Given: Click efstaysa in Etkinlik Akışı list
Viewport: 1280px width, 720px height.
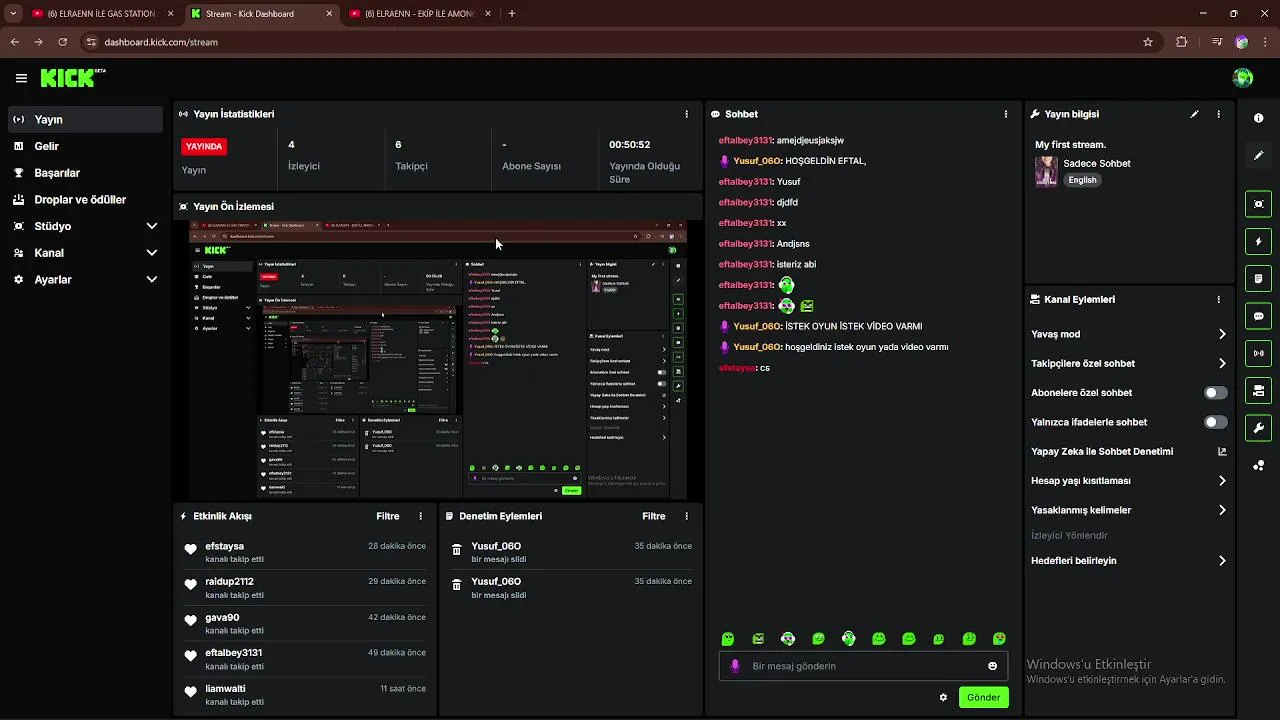Looking at the screenshot, I should 224,546.
